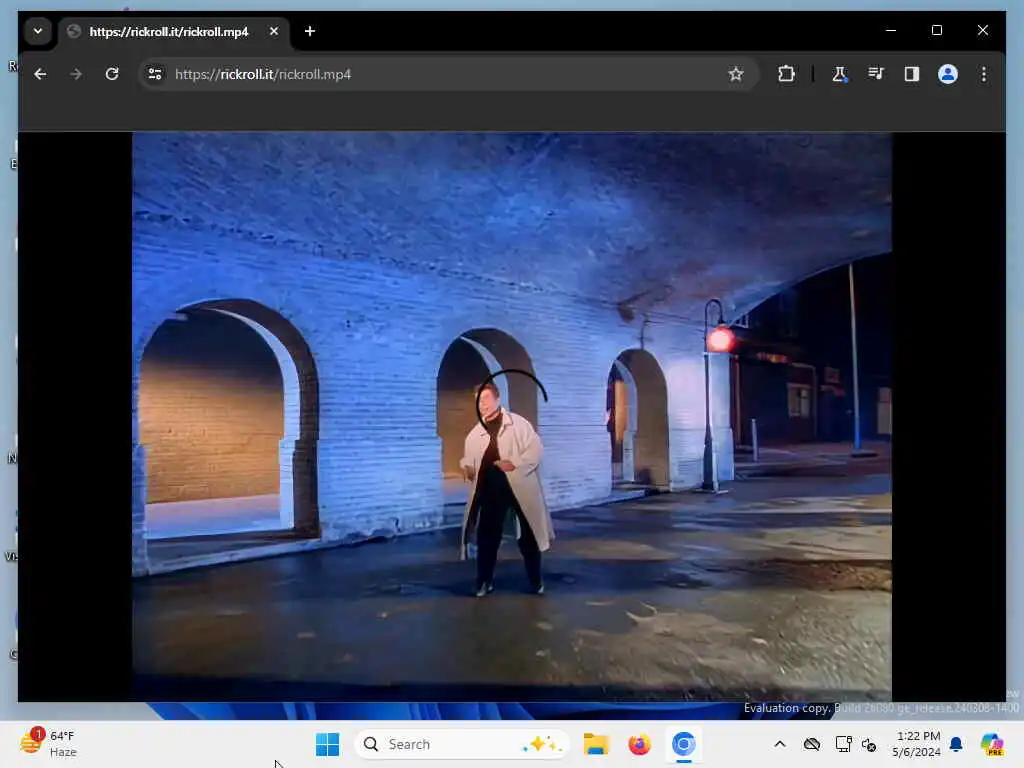The height and width of the screenshot is (768, 1024).
Task: Bookmark this page with the star icon
Action: coord(736,74)
